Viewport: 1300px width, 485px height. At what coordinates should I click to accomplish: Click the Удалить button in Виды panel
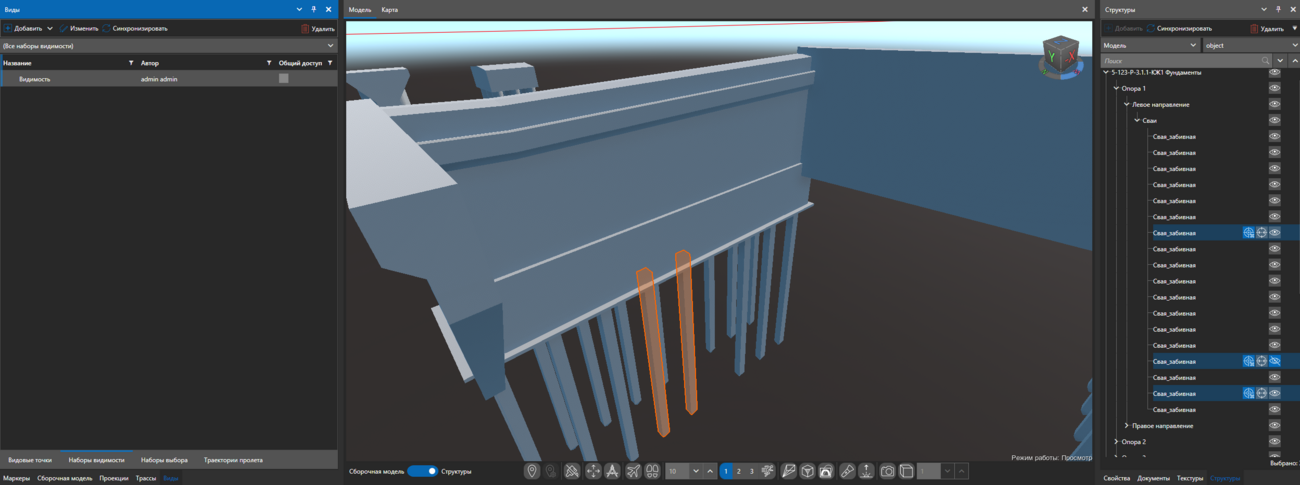[x=318, y=29]
